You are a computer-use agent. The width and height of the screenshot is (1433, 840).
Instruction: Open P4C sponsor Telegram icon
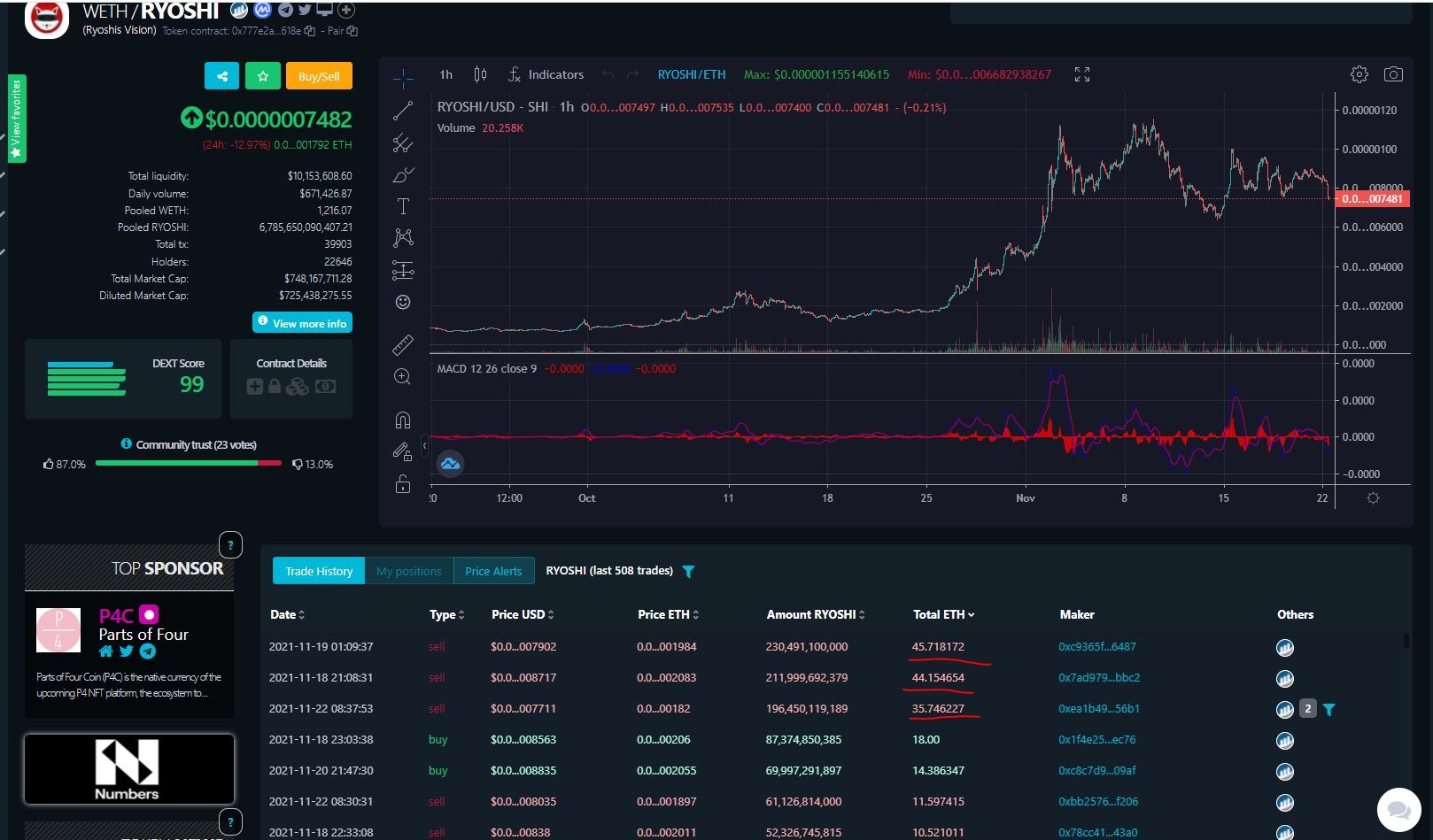click(x=148, y=651)
